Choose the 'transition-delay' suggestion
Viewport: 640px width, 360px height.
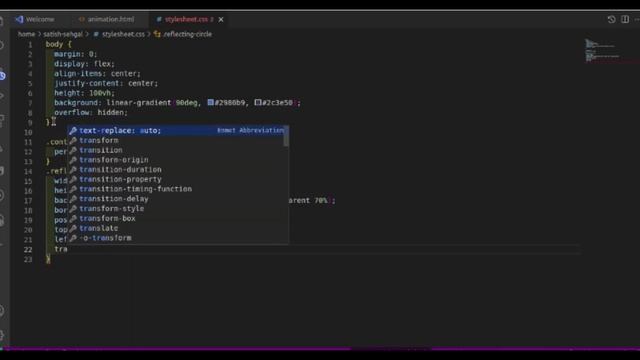[x=176, y=199]
